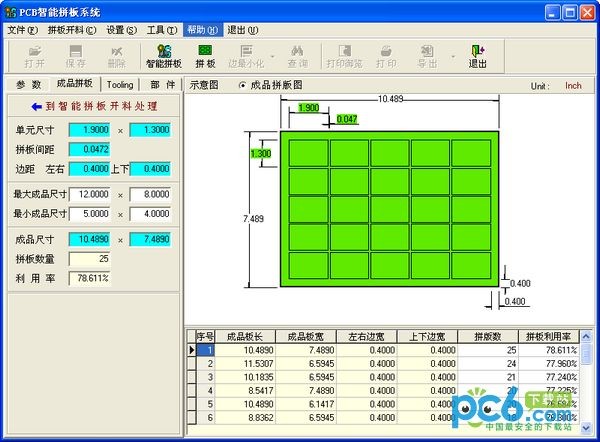The height and width of the screenshot is (442, 600).
Task: Click the 序号 column header
Action: [205, 337]
